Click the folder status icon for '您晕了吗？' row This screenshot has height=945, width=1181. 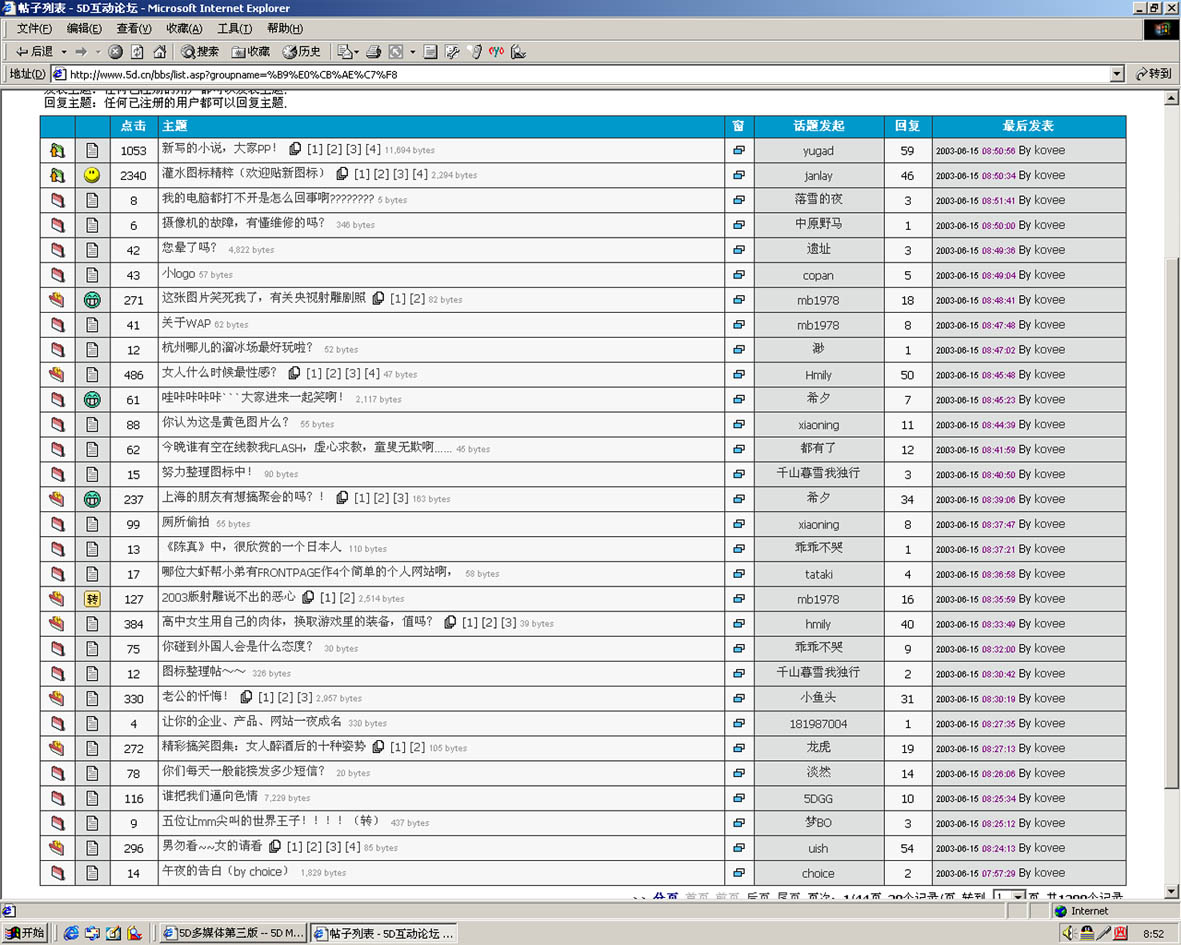point(57,250)
